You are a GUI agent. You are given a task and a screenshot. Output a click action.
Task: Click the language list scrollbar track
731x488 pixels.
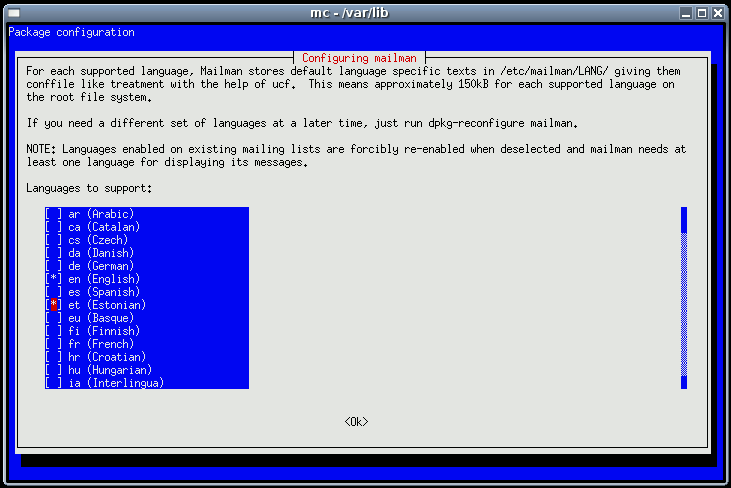[x=684, y=298]
